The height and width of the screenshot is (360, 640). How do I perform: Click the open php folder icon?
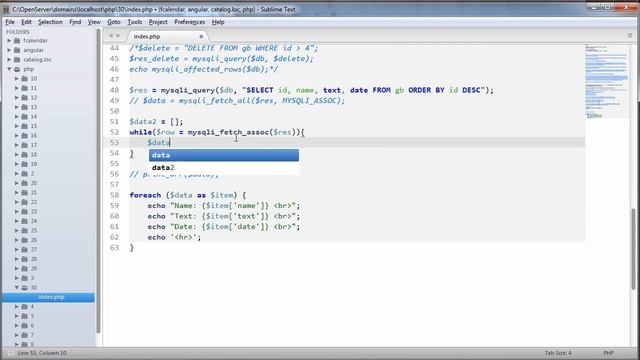click(17, 69)
